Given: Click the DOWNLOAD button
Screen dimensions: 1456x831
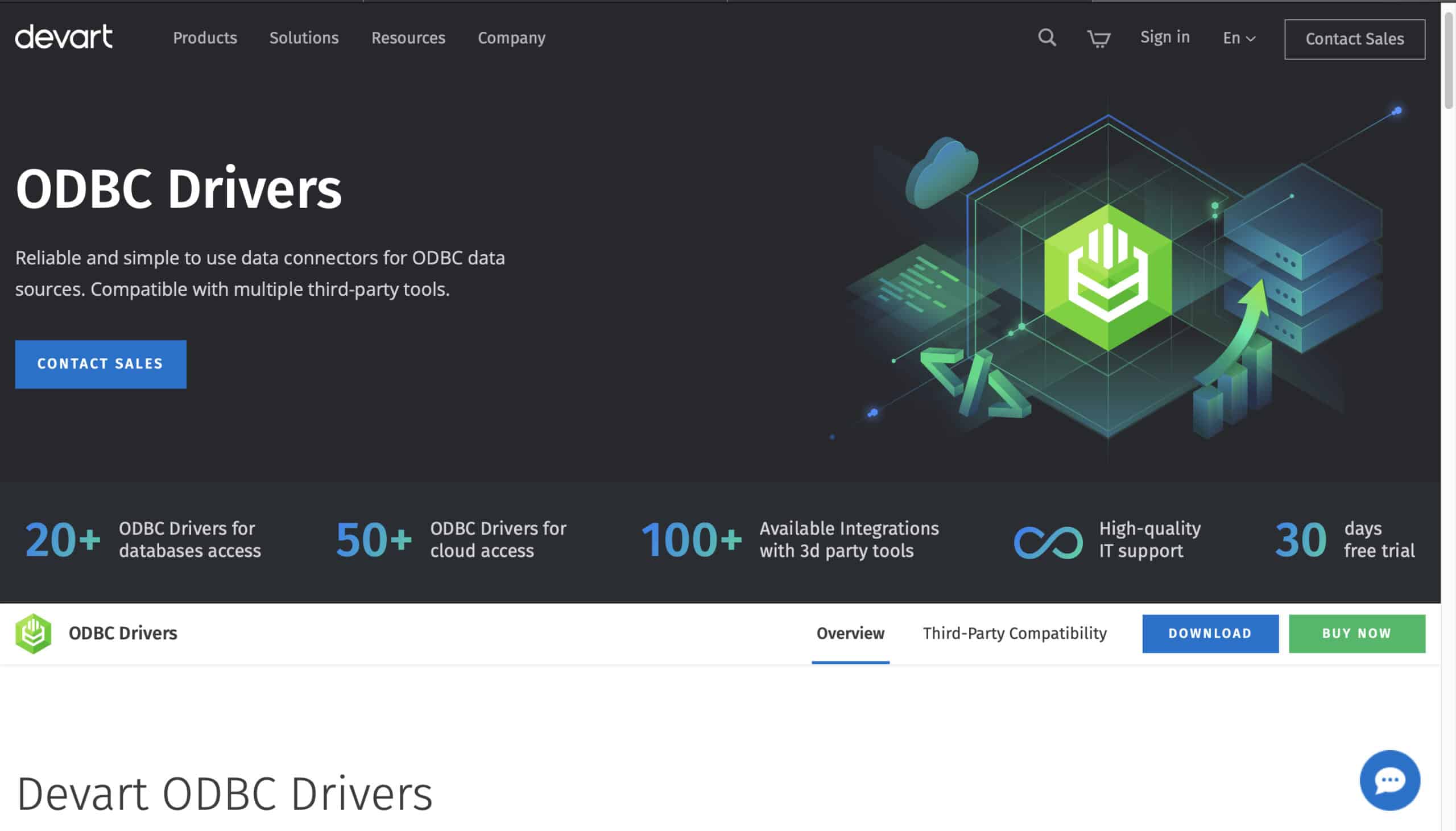Looking at the screenshot, I should click(1210, 633).
